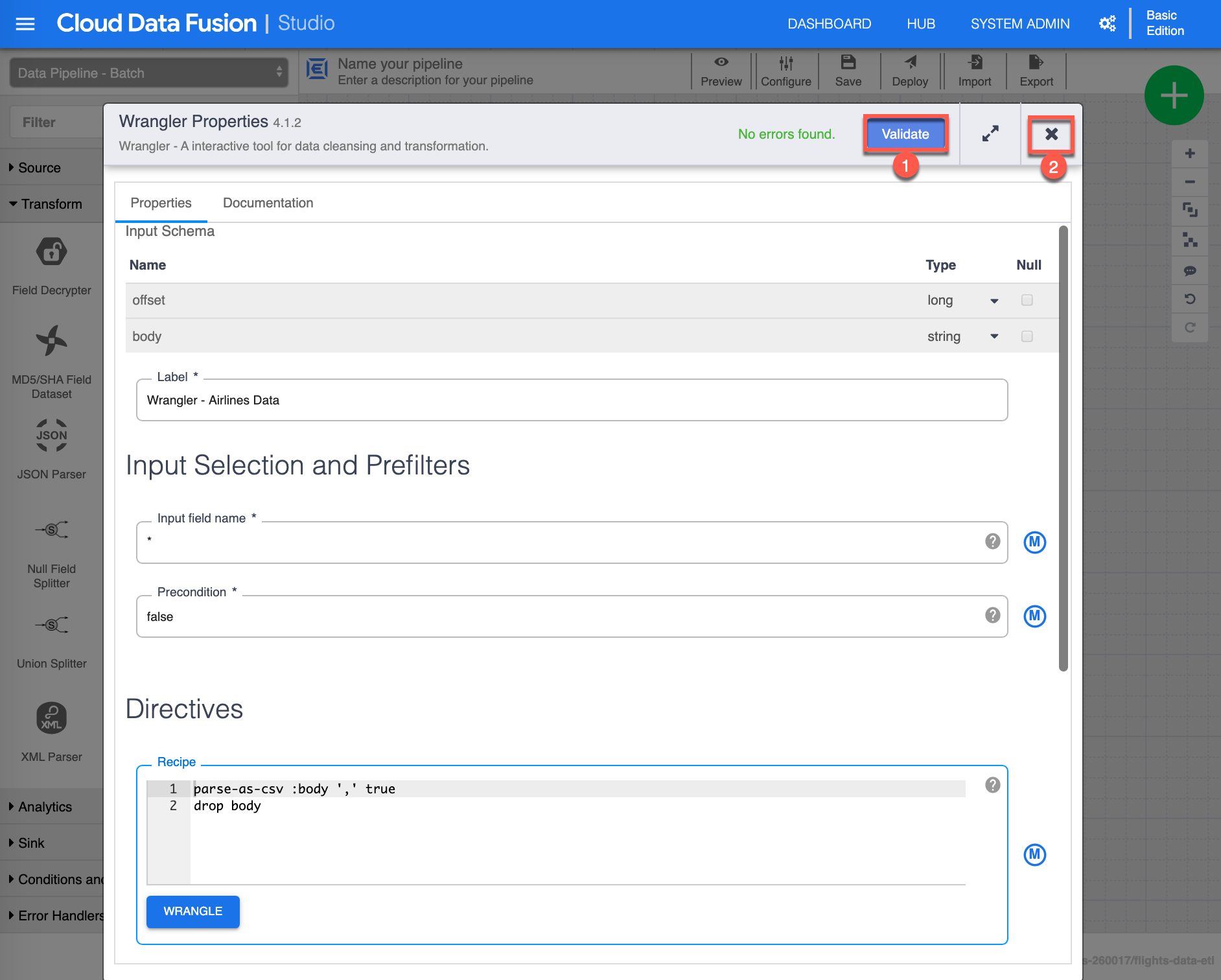Click the Export pipeline icon

coord(1036,63)
